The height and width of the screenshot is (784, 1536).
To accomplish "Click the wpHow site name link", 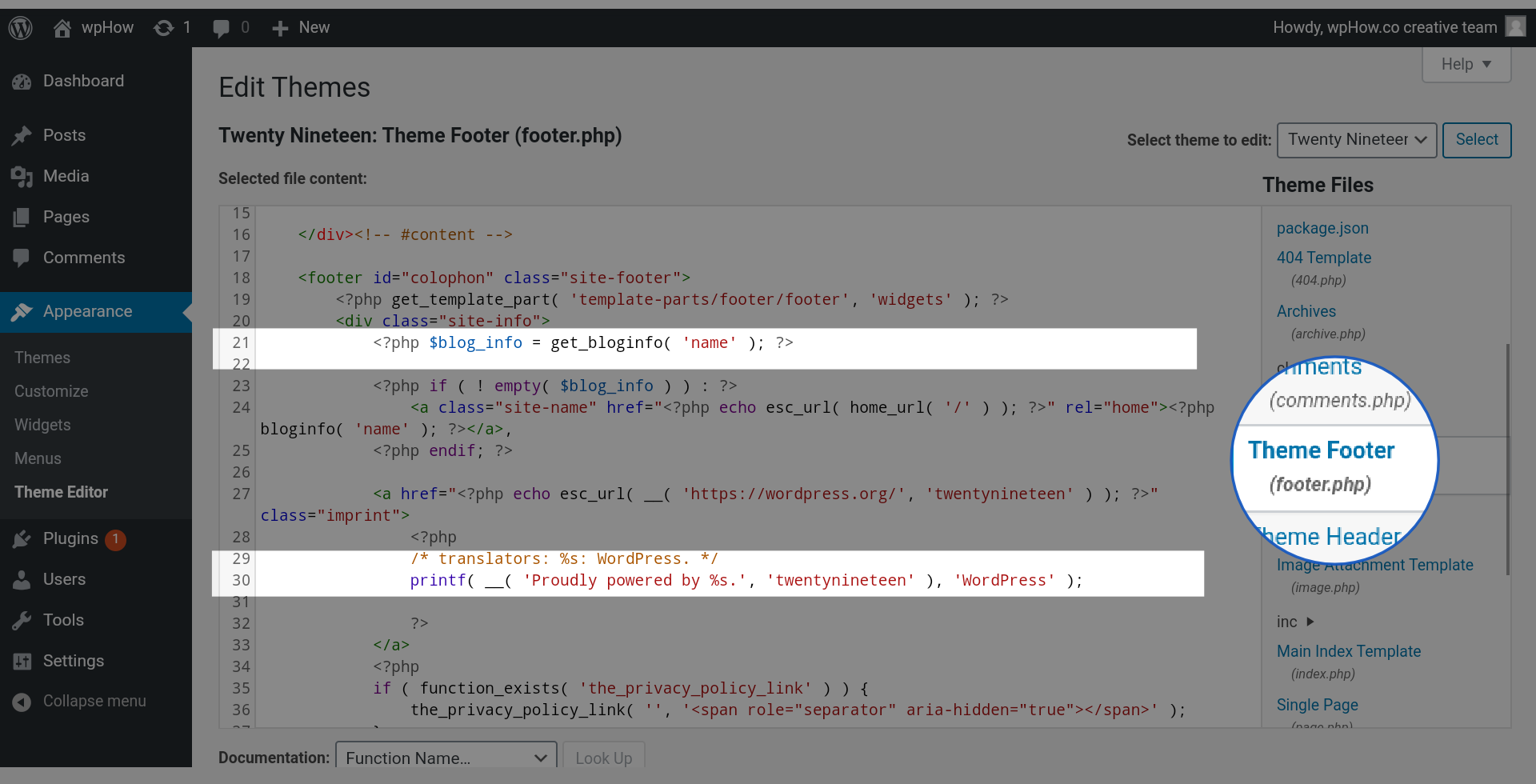I will pos(107,27).
